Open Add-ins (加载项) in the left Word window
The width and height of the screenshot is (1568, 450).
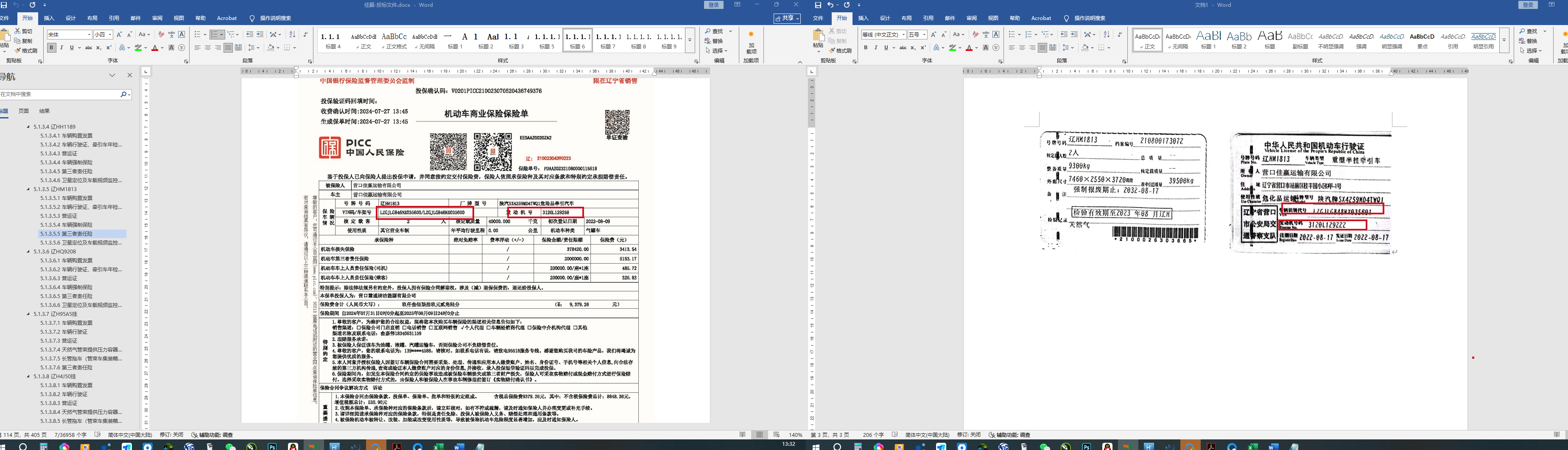click(751, 42)
